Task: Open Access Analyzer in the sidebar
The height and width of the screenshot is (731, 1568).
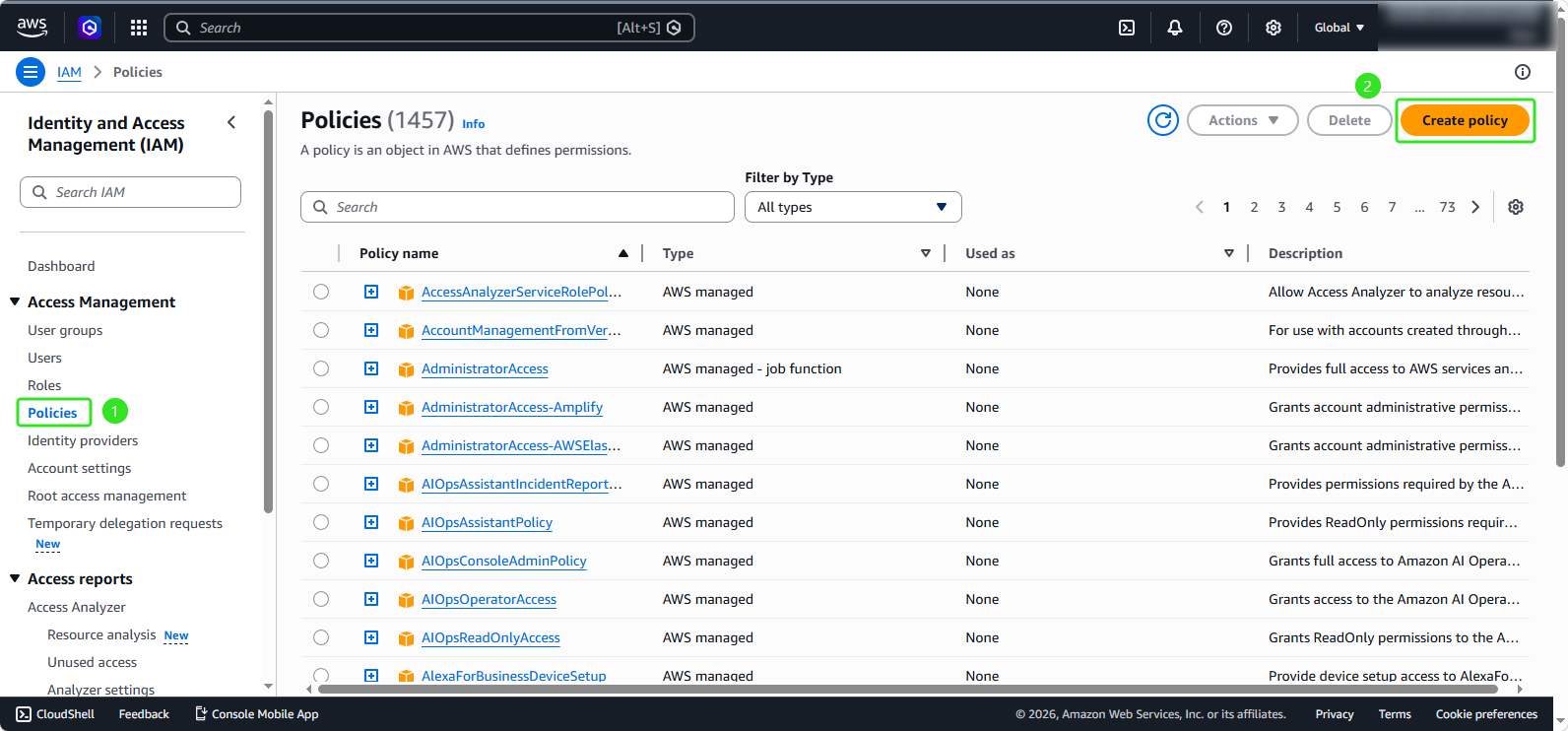Action: click(x=77, y=607)
